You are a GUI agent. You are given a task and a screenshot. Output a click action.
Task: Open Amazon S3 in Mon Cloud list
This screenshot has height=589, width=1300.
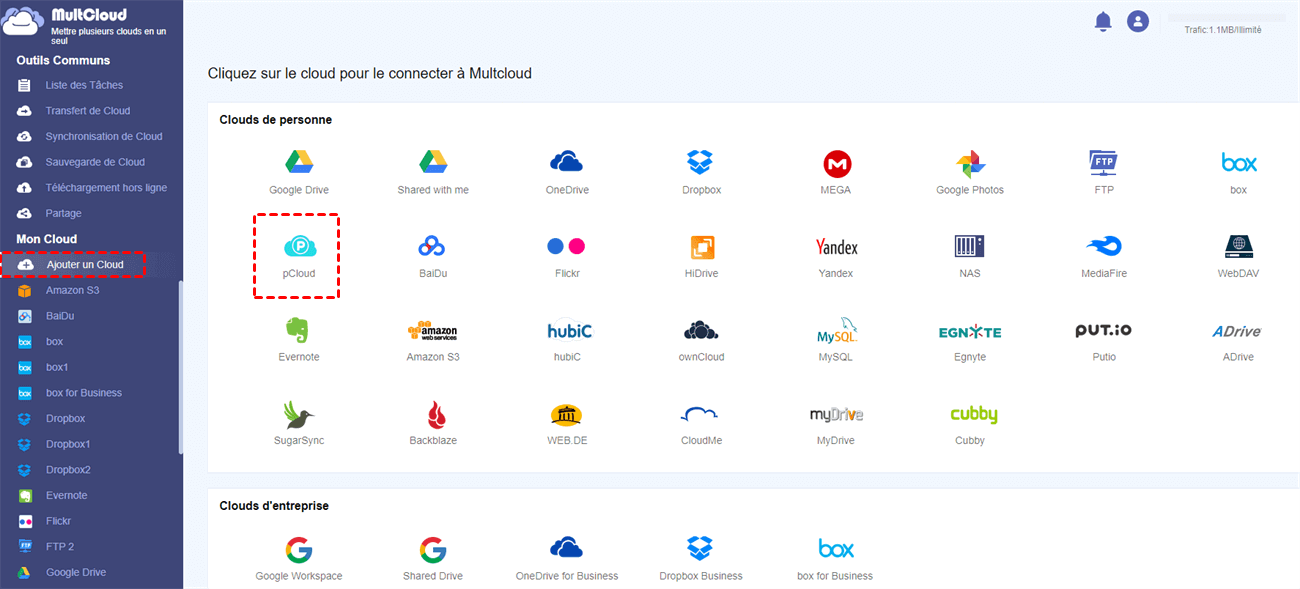[72, 290]
